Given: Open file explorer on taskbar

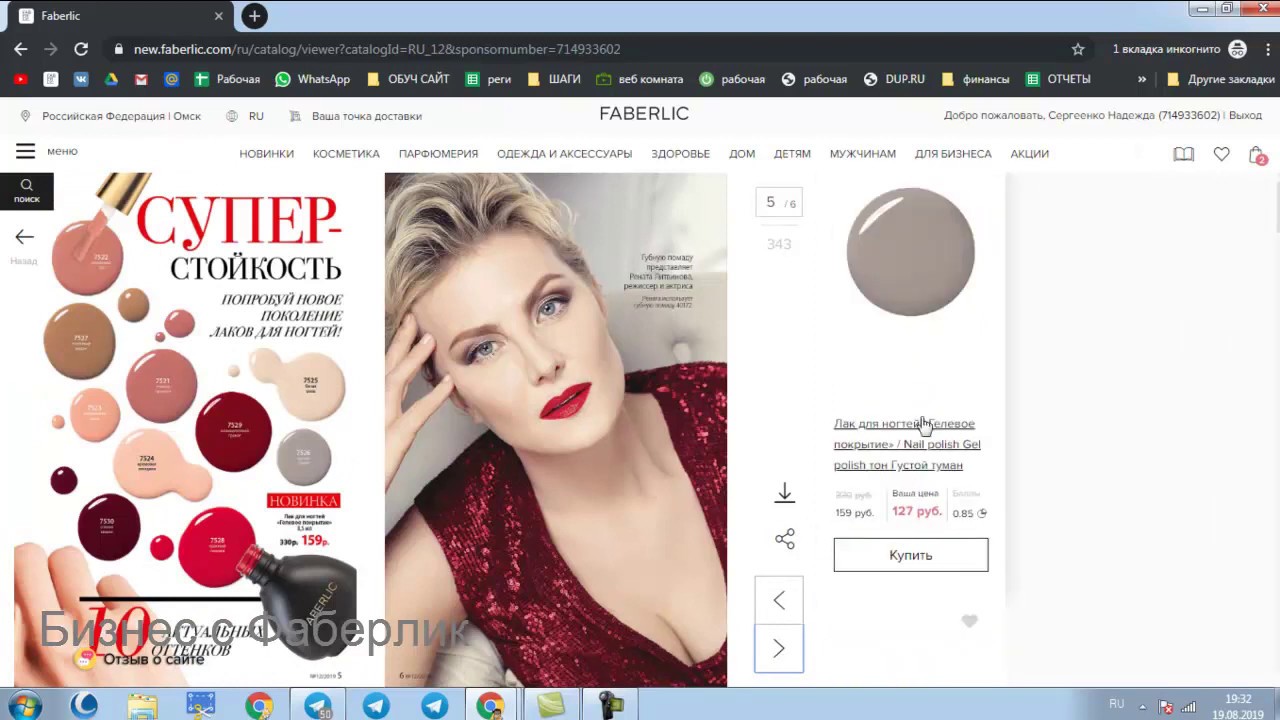Looking at the screenshot, I should pos(143,706).
